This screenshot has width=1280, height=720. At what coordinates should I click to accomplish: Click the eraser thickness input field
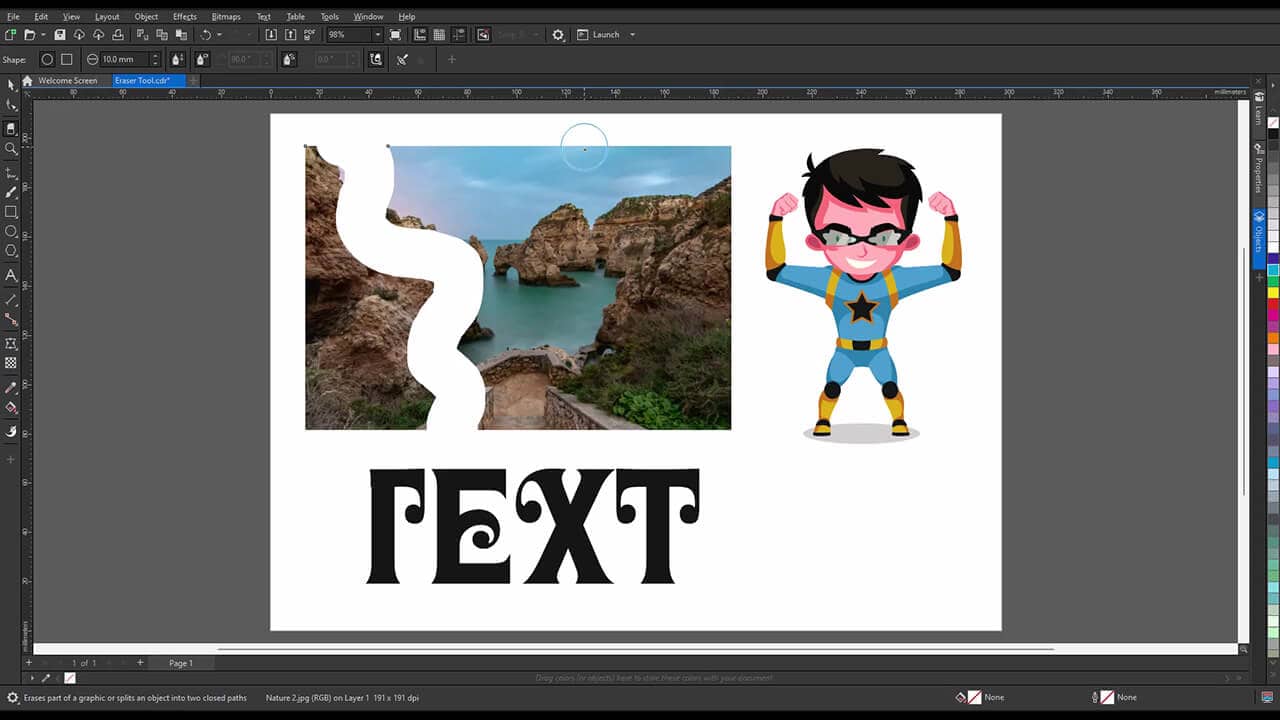point(124,59)
